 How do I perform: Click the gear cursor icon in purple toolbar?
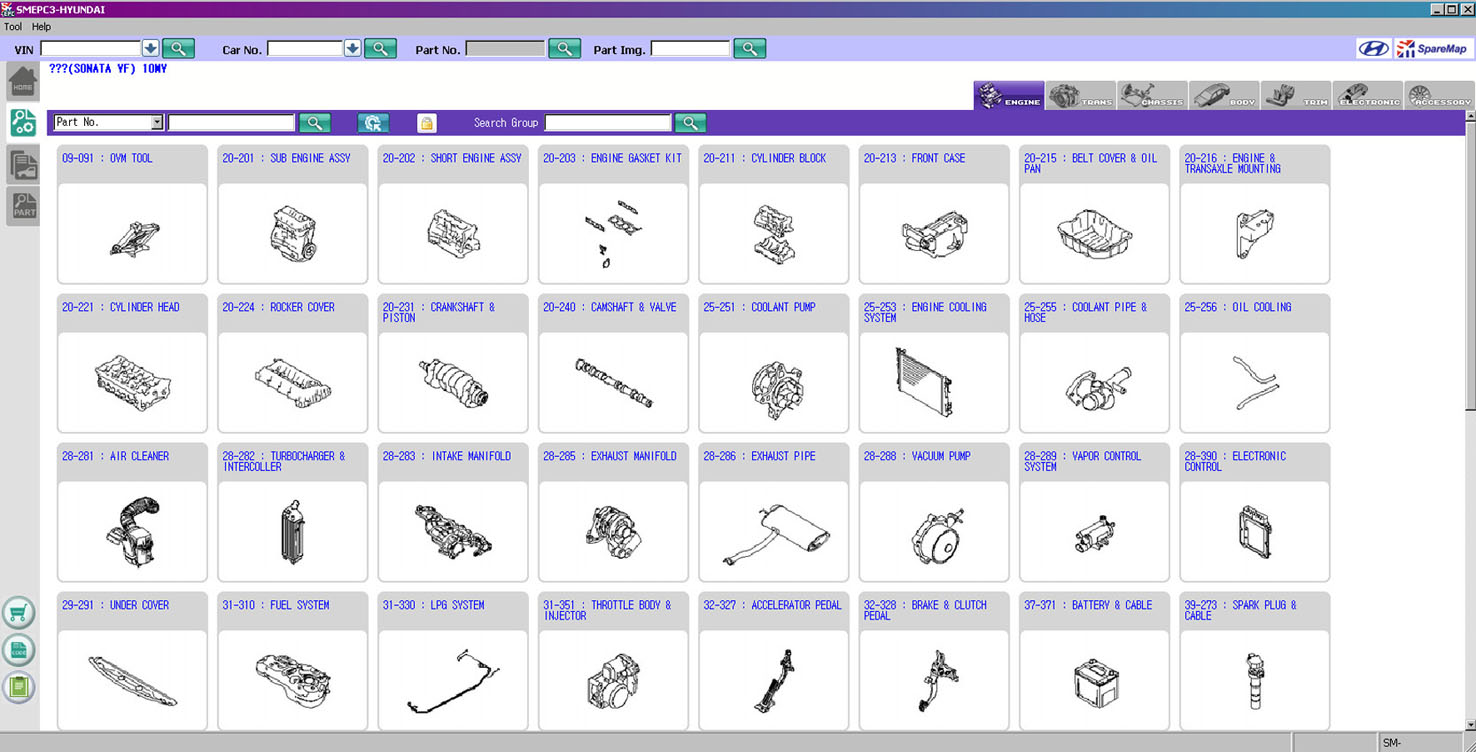coord(373,123)
